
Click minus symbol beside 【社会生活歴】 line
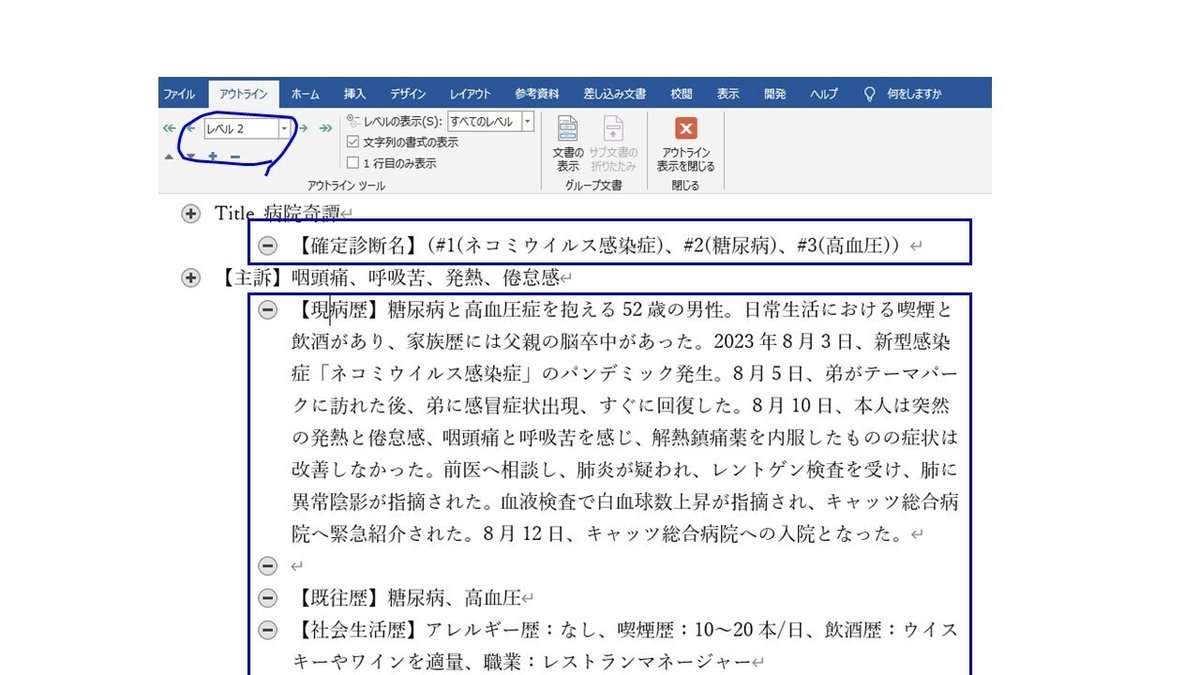click(x=267, y=630)
